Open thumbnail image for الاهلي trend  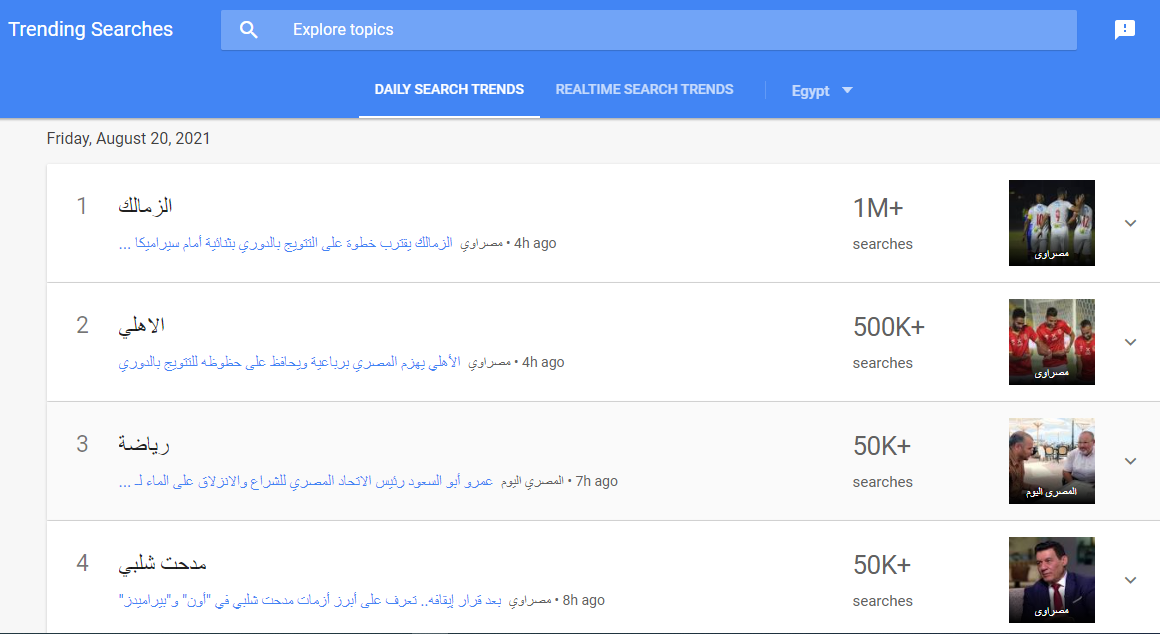coord(1051,342)
